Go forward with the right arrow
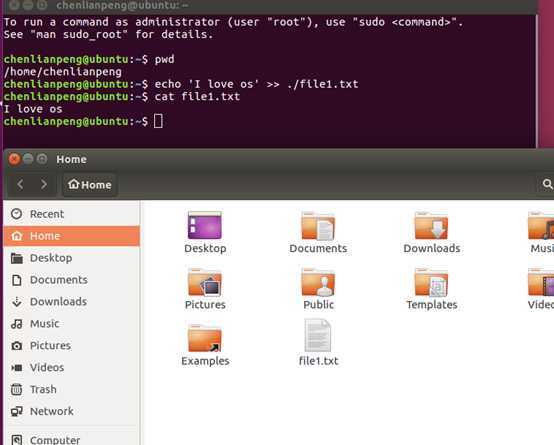 [x=44, y=184]
